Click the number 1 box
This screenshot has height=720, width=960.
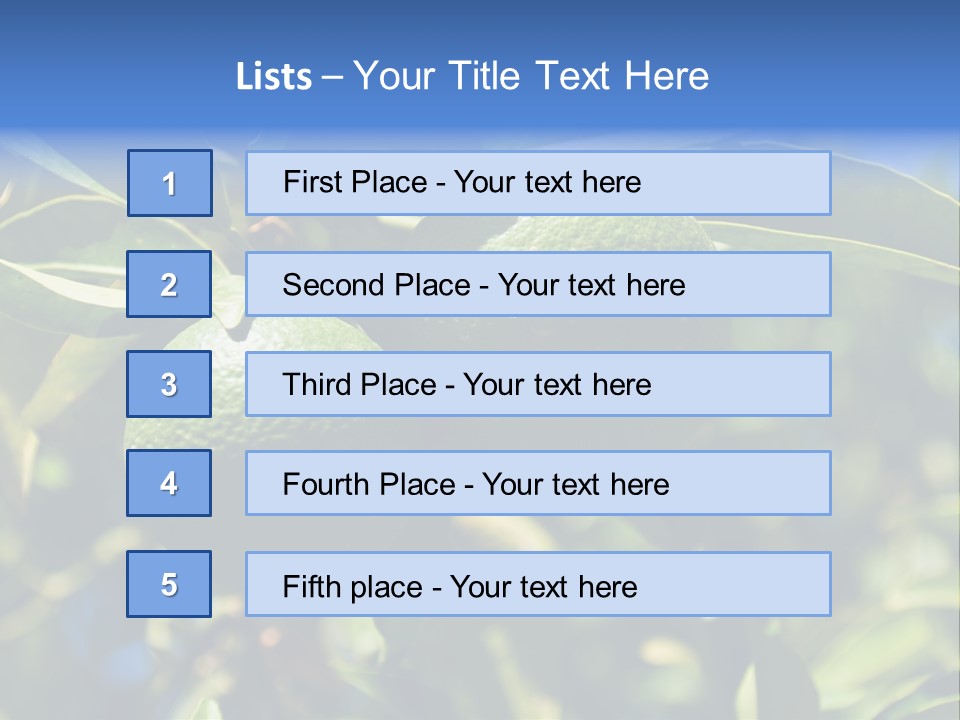click(x=170, y=183)
